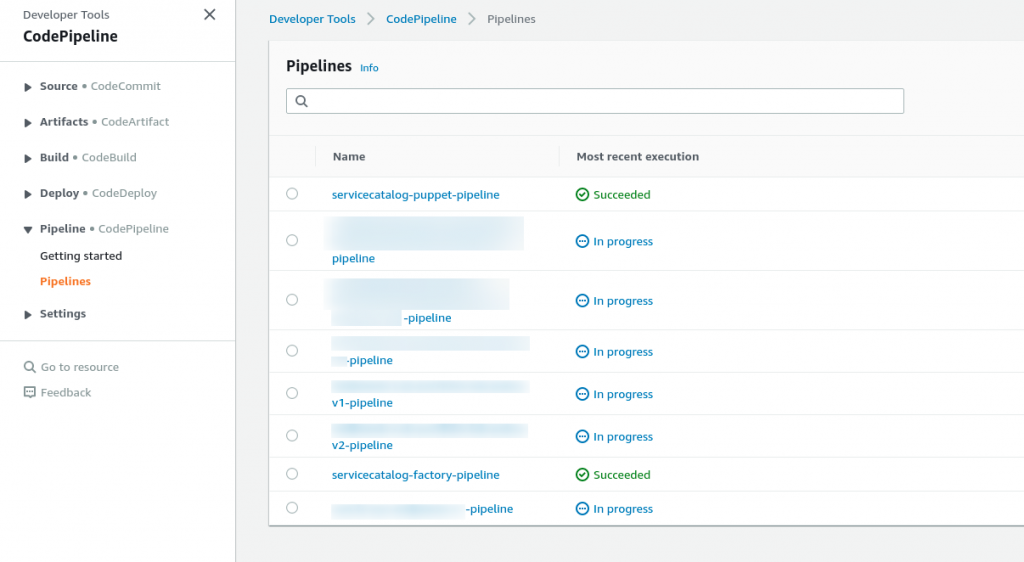Select the v1-pipeline radio button
Viewport: 1024px width, 562px height.
(292, 393)
